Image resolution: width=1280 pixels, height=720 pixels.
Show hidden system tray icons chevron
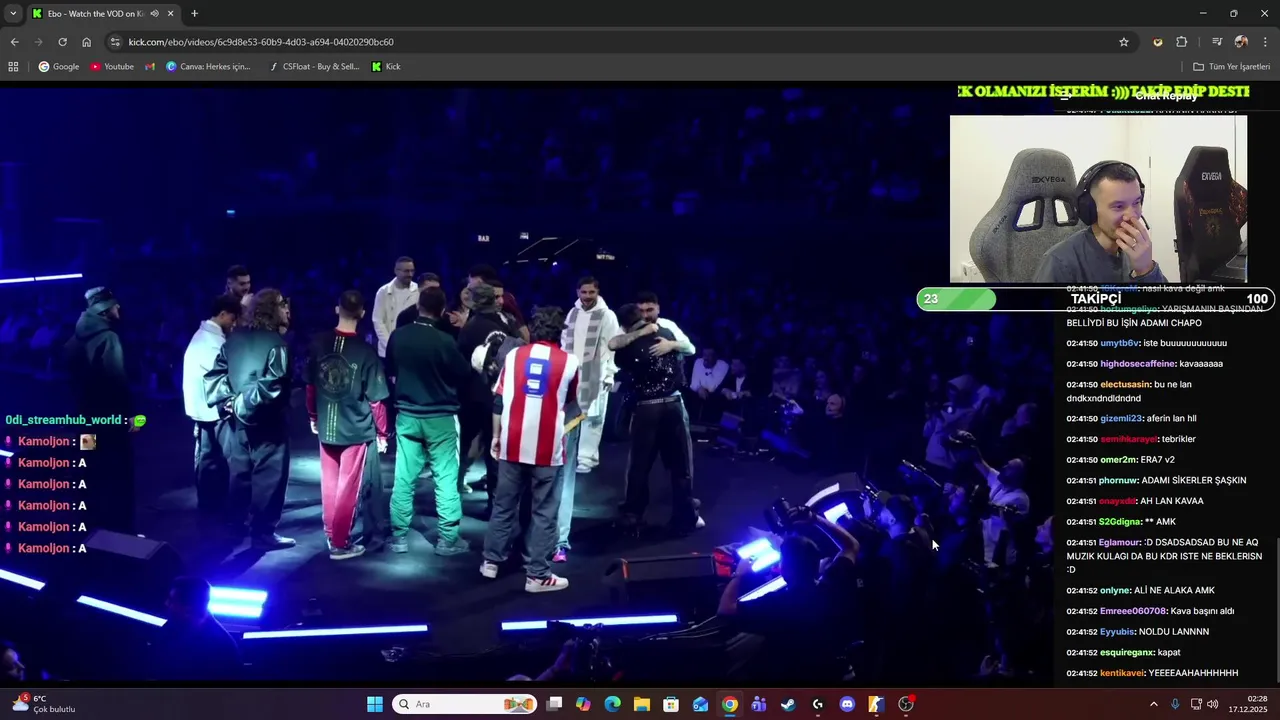(x=1153, y=704)
